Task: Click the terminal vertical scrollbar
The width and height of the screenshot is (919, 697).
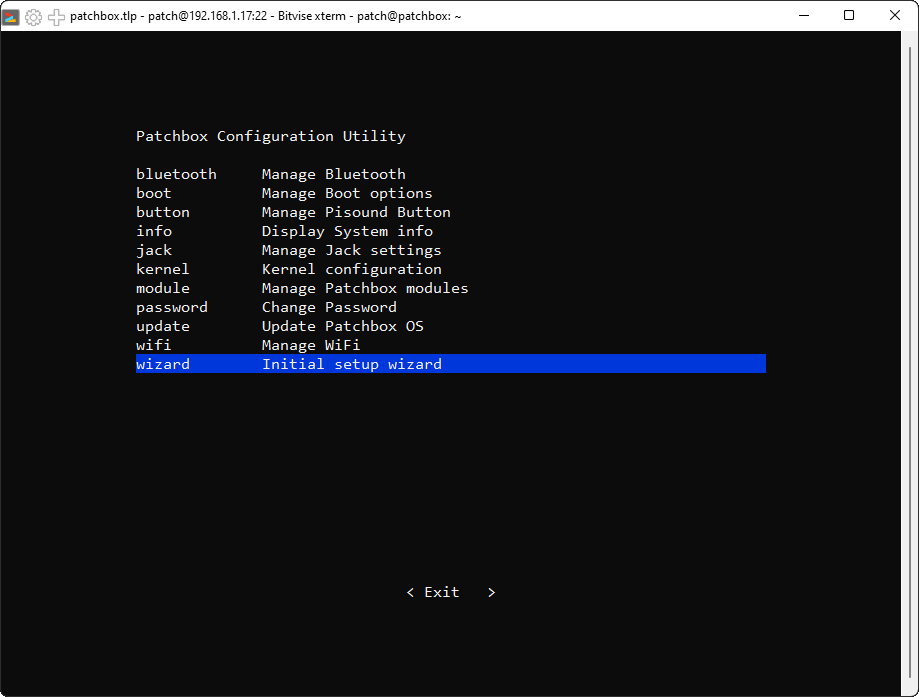Action: coord(910,363)
